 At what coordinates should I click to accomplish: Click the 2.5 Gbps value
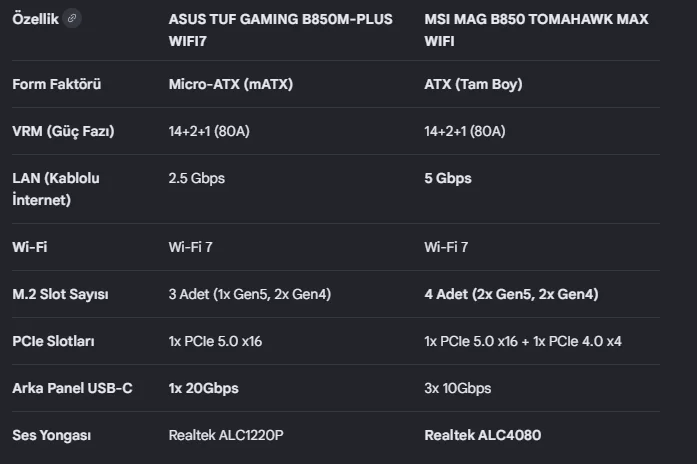click(196, 178)
